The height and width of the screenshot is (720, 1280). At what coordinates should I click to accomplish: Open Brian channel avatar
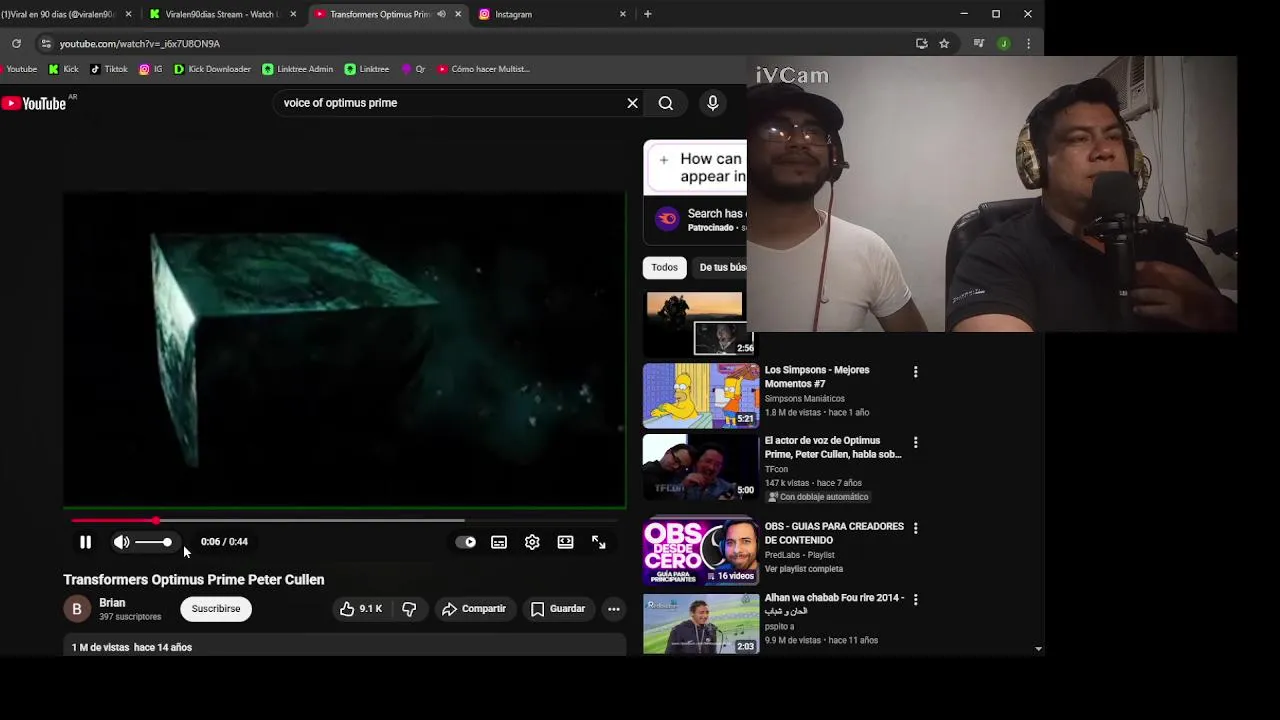[77, 609]
